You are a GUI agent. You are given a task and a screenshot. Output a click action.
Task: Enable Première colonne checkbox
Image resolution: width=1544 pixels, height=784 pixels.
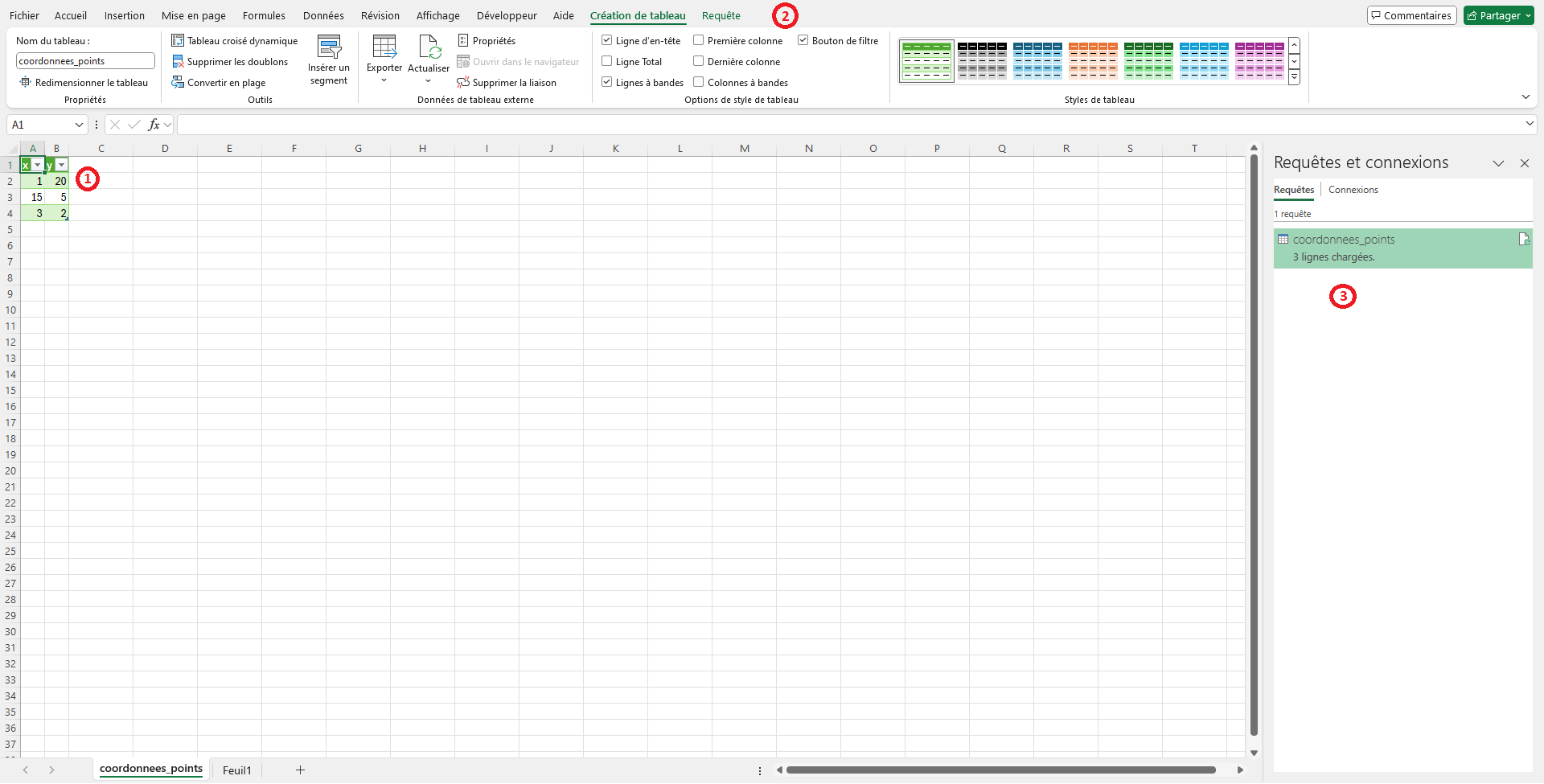[x=699, y=40]
